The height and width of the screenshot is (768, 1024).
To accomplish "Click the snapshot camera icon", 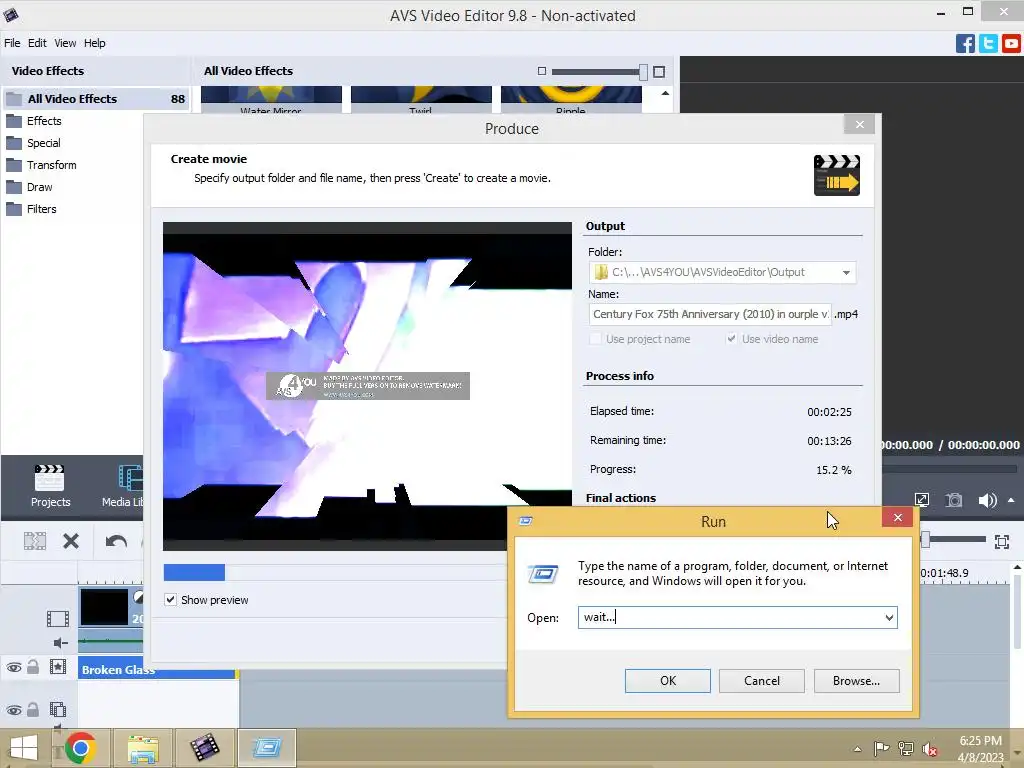I will [x=954, y=500].
